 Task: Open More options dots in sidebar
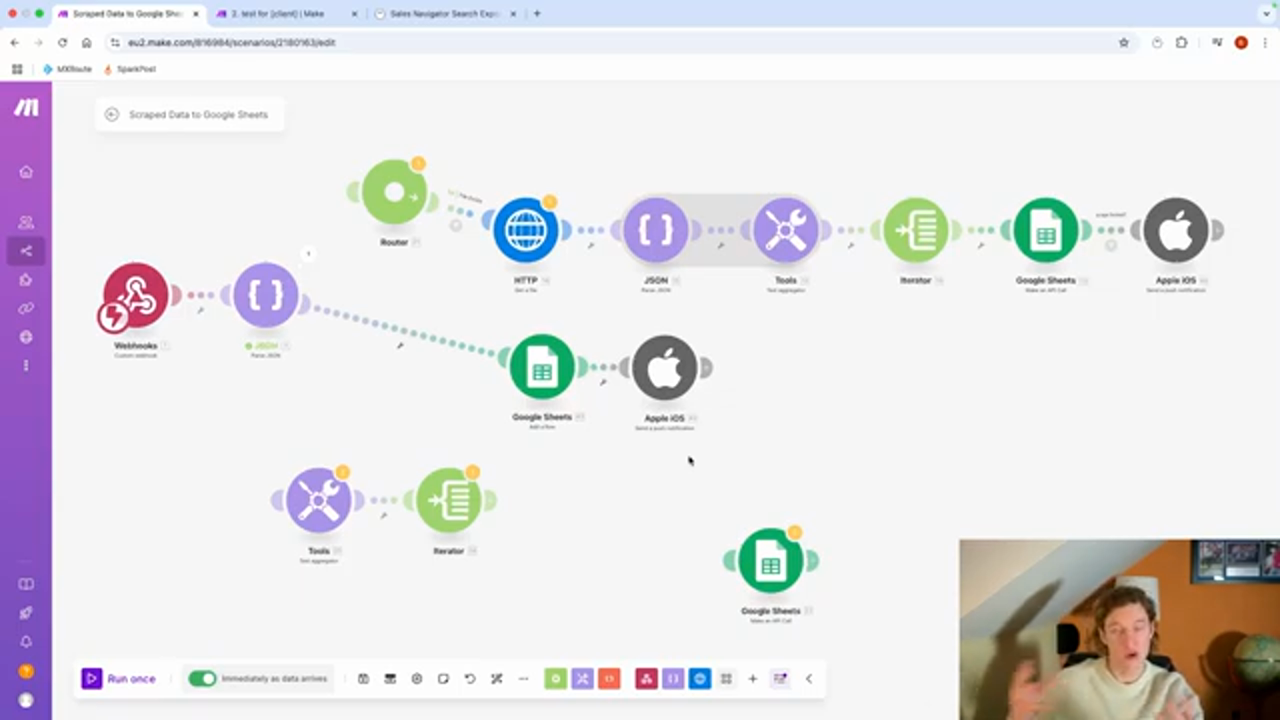(26, 365)
